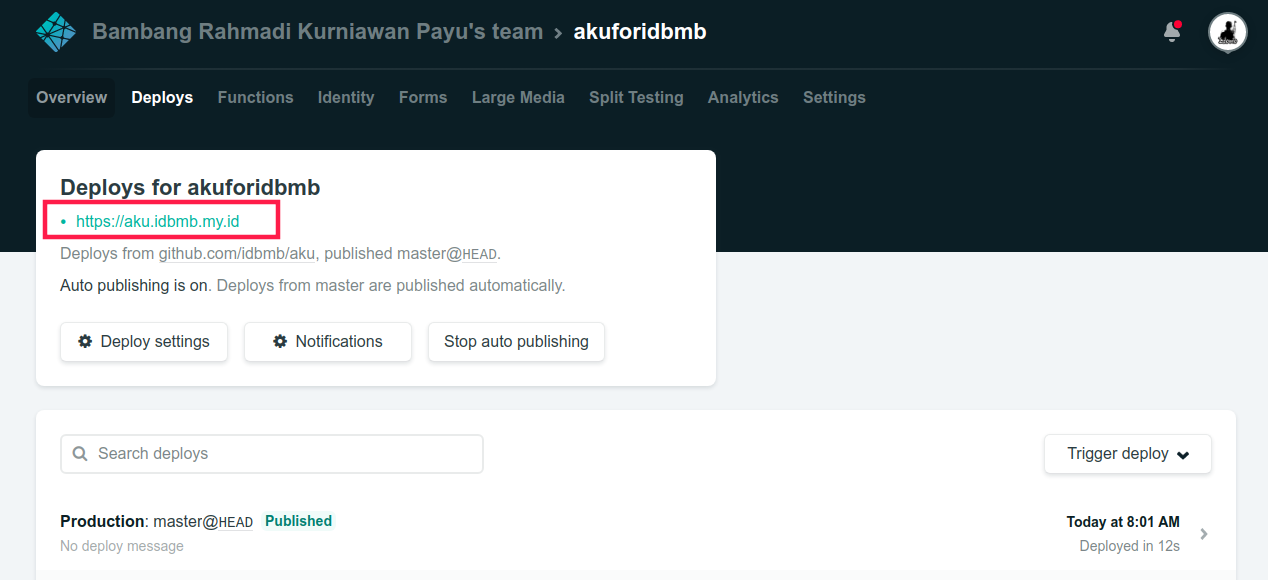Click the search magnifier icon in deploys search
The height and width of the screenshot is (580, 1268).
click(80, 454)
